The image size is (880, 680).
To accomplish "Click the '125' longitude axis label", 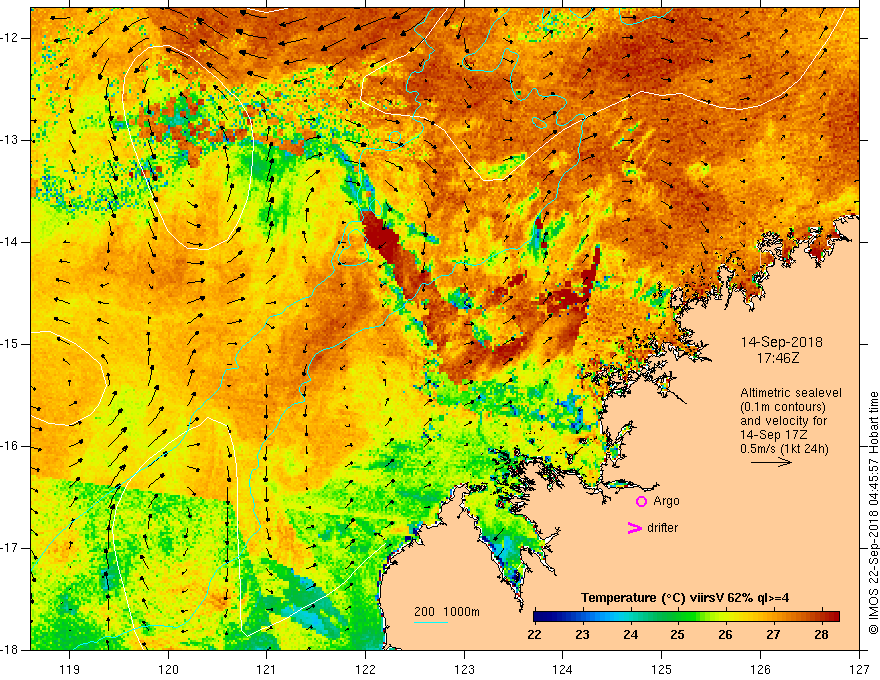I will 661,669.
